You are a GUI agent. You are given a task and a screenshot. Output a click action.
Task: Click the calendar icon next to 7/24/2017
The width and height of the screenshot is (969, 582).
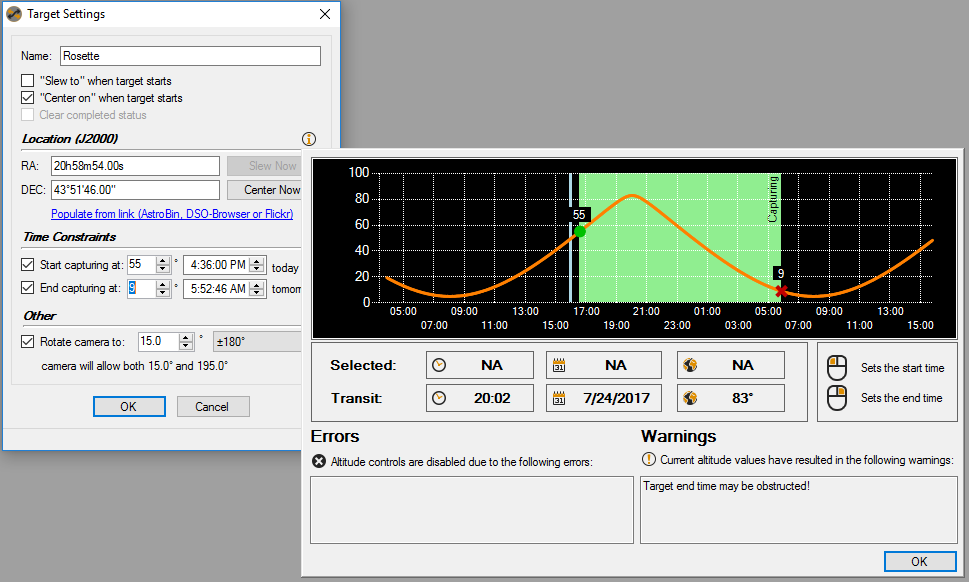559,398
